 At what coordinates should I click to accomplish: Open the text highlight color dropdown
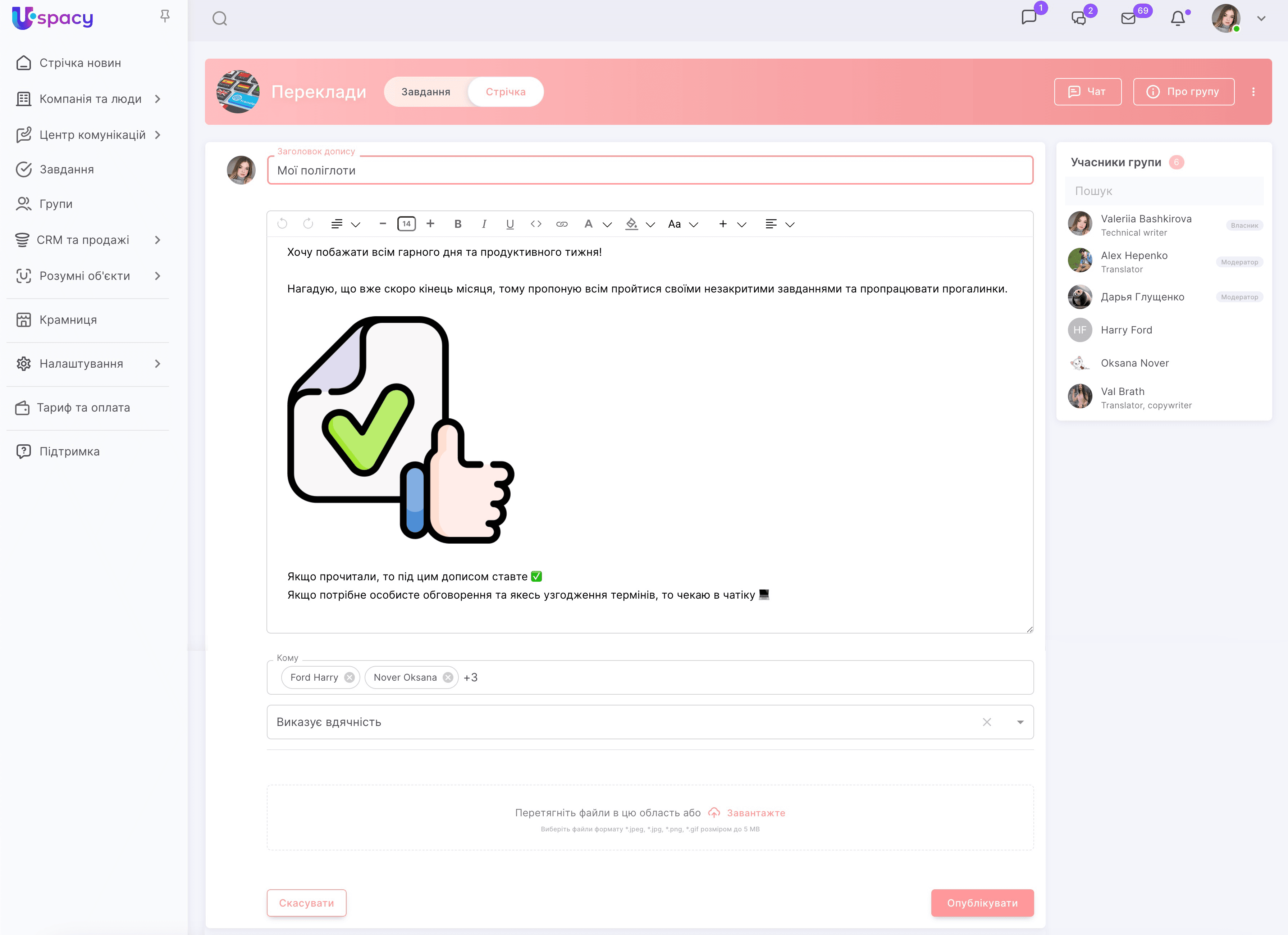tap(650, 224)
